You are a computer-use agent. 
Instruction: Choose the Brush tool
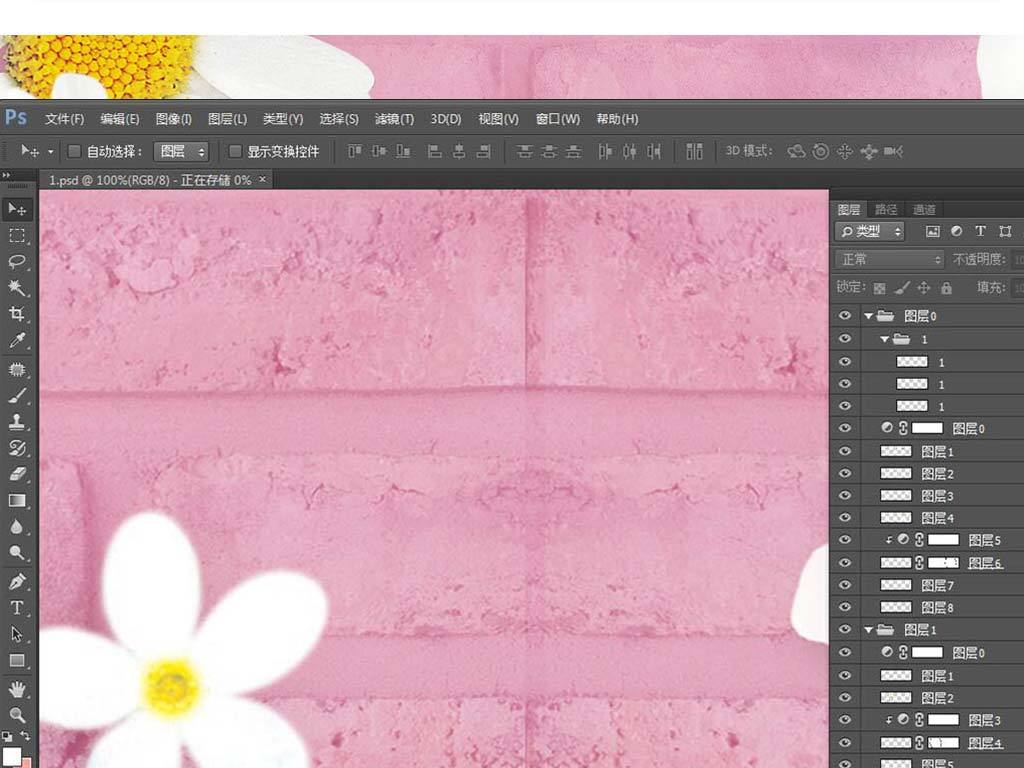coord(17,395)
